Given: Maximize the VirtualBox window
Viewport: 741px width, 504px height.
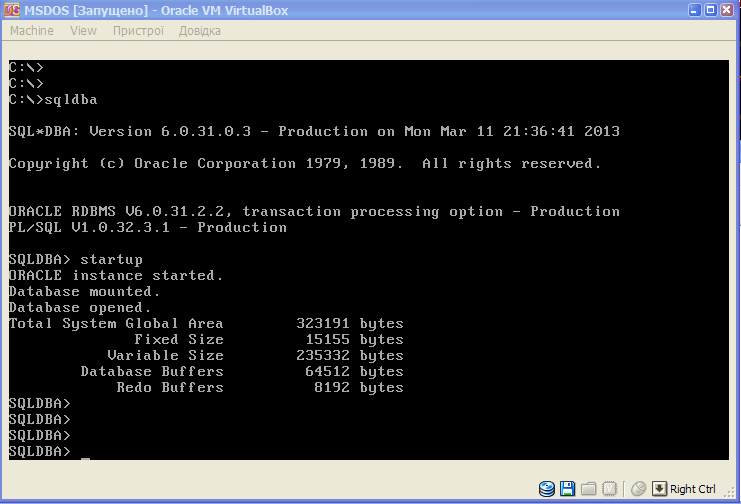Looking at the screenshot, I should pos(711,10).
